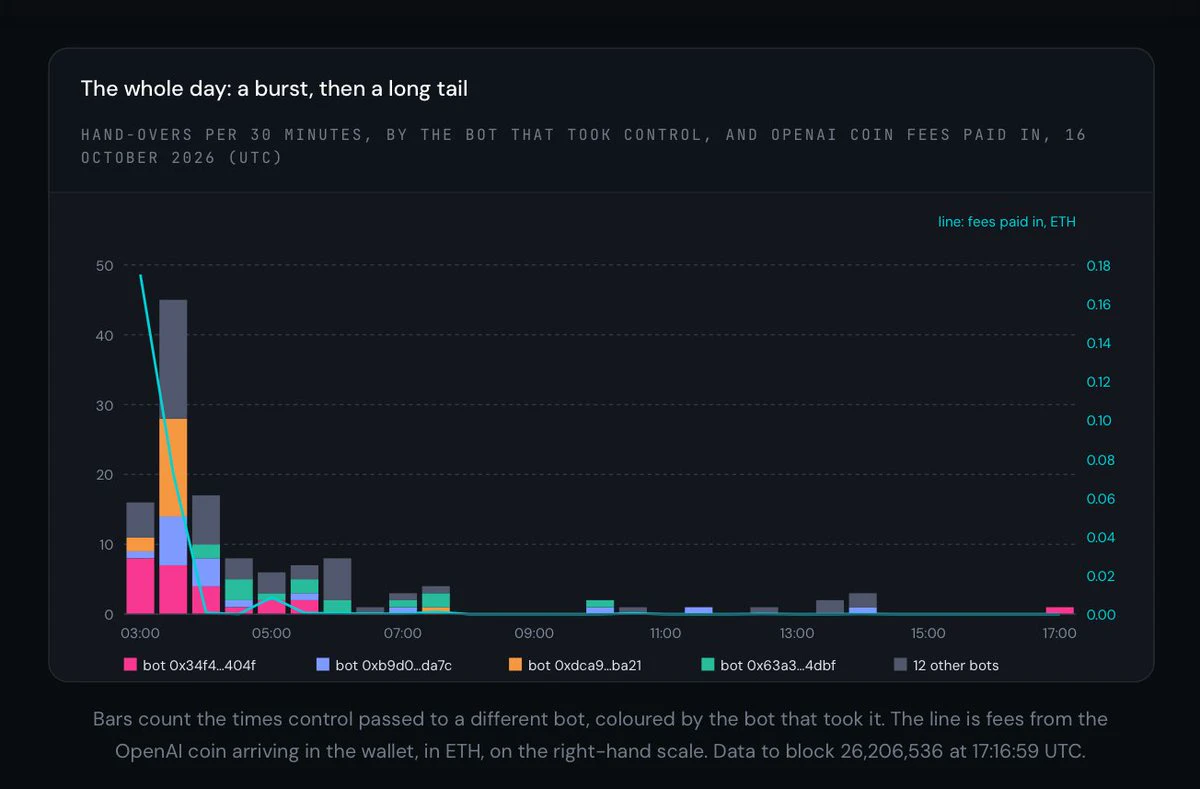
Task: Toggle the bot 0xb9d0...da7c legend label
Action: tap(394, 665)
